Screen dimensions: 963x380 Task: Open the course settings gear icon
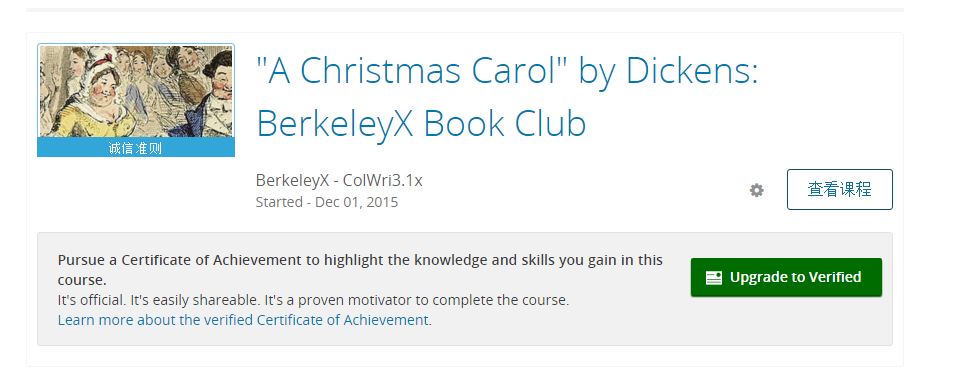757,190
